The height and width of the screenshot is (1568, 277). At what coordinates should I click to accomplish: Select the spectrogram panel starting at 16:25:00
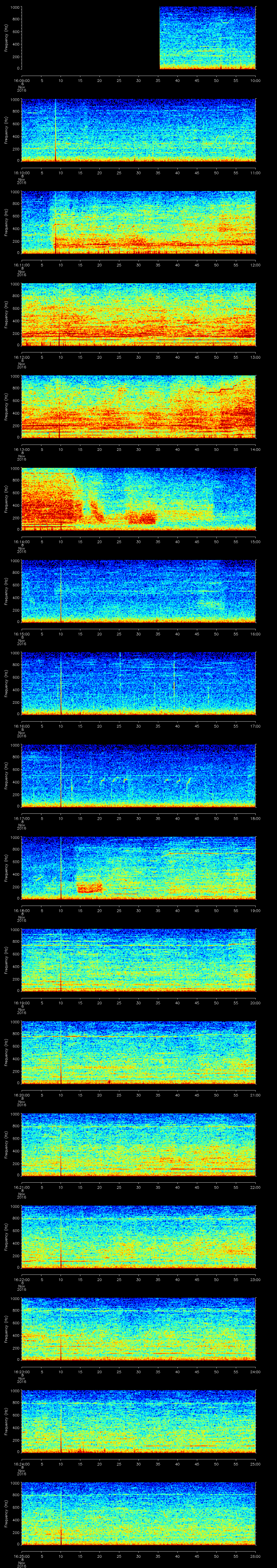138,1513
